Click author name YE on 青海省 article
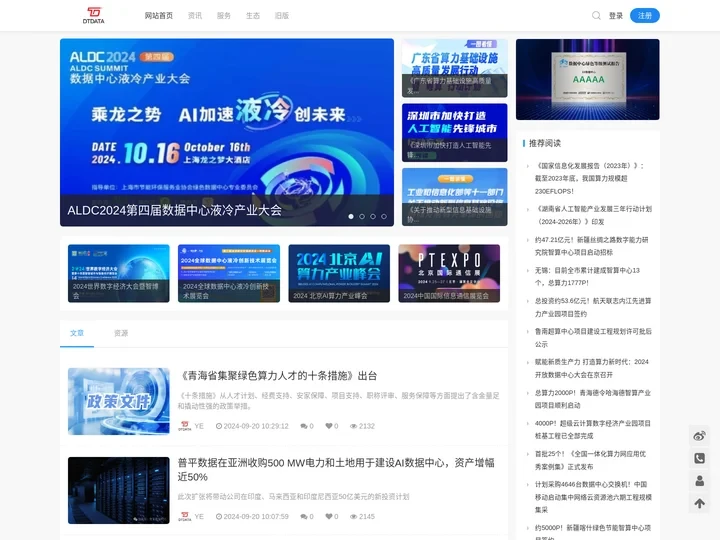 click(199, 426)
